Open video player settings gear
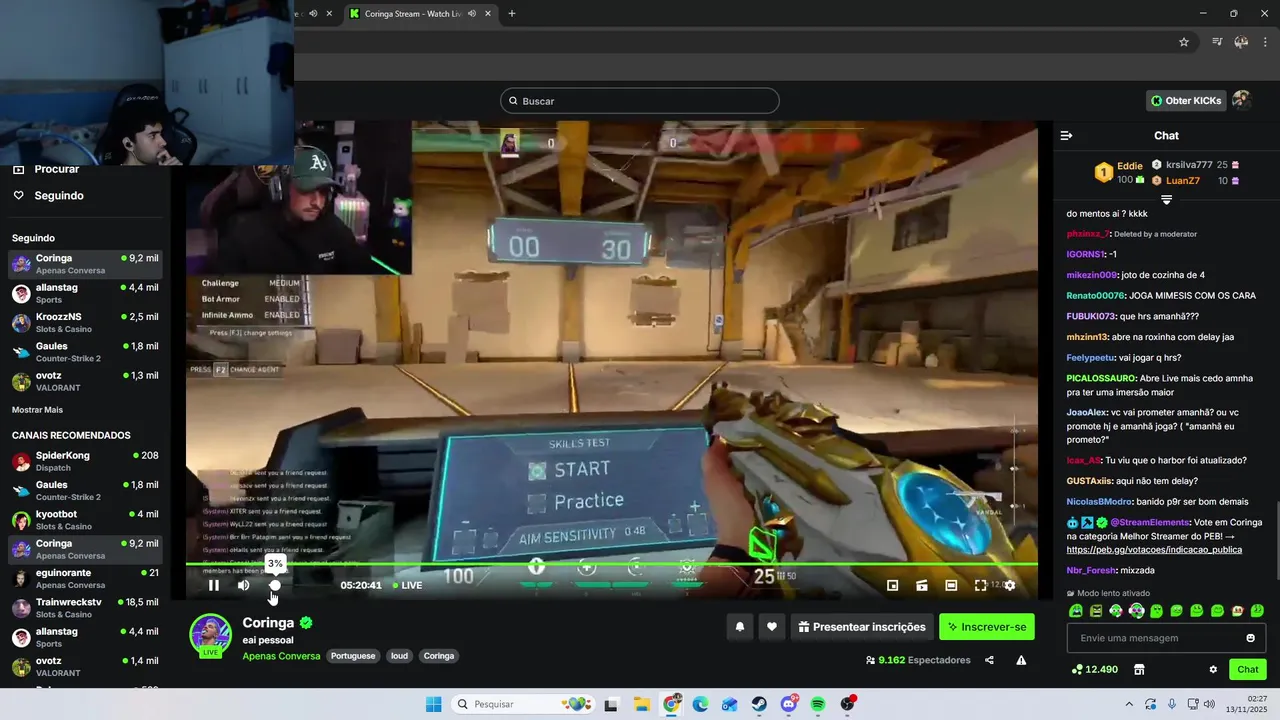Viewport: 1280px width, 720px height. pyautogui.click(x=1009, y=585)
